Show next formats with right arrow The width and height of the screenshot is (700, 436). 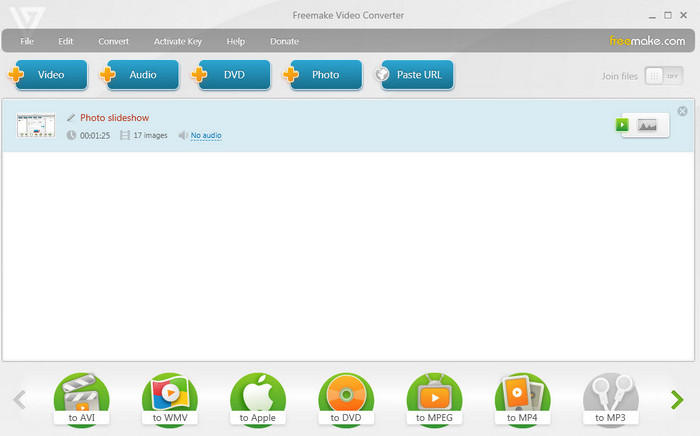pos(677,399)
